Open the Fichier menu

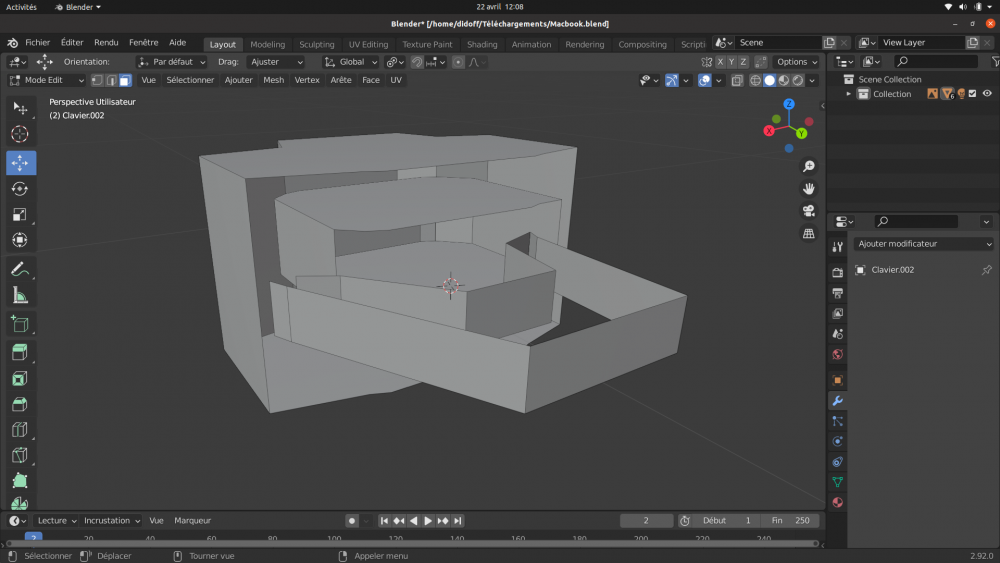38,42
